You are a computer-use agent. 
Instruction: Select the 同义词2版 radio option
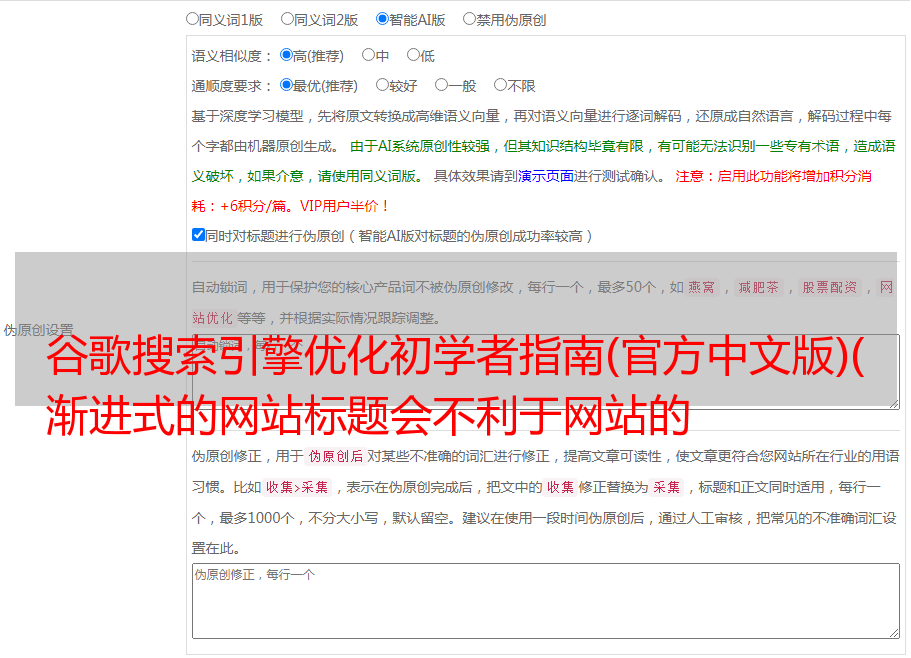pos(287,19)
